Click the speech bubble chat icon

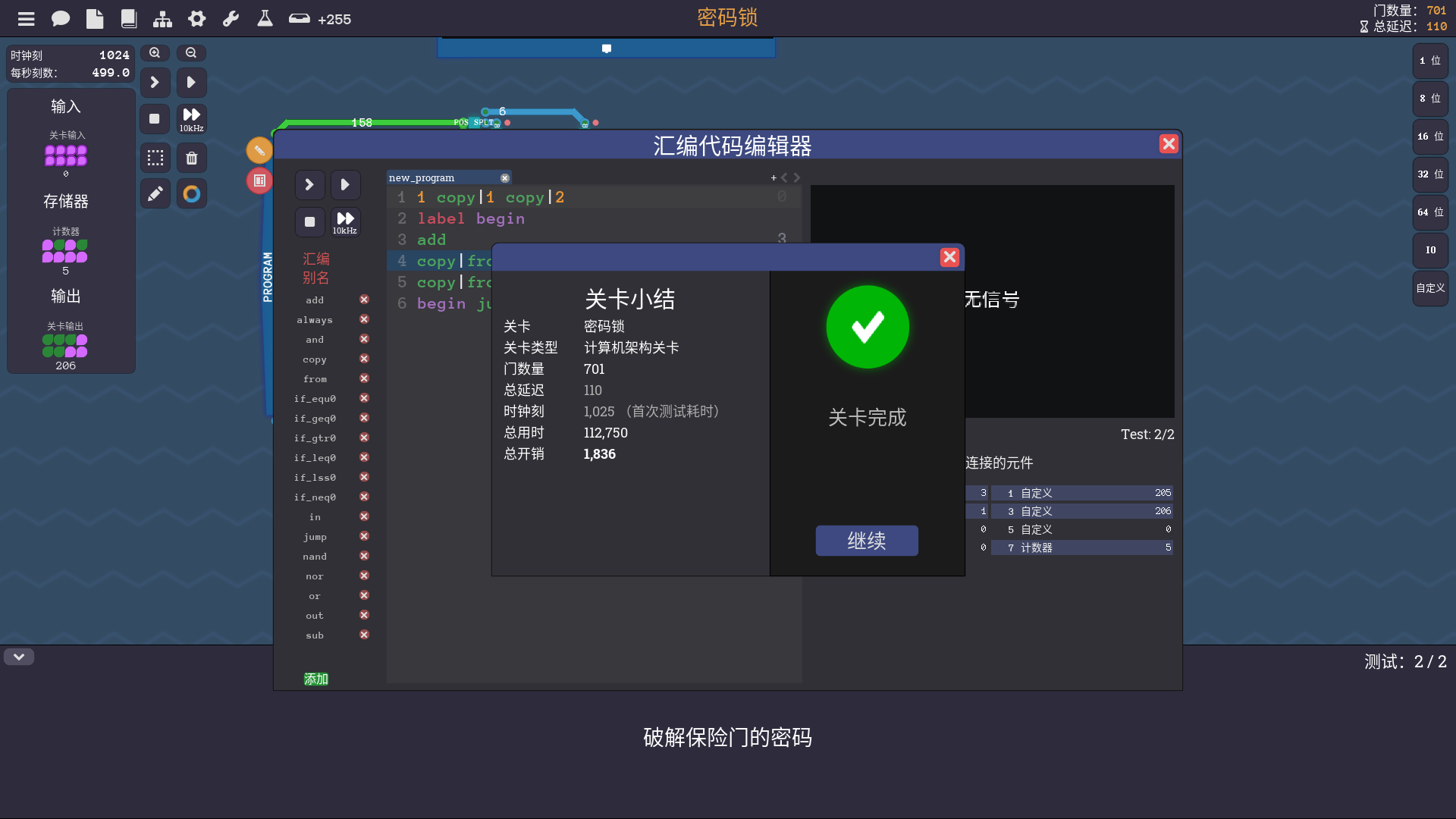pyautogui.click(x=61, y=19)
